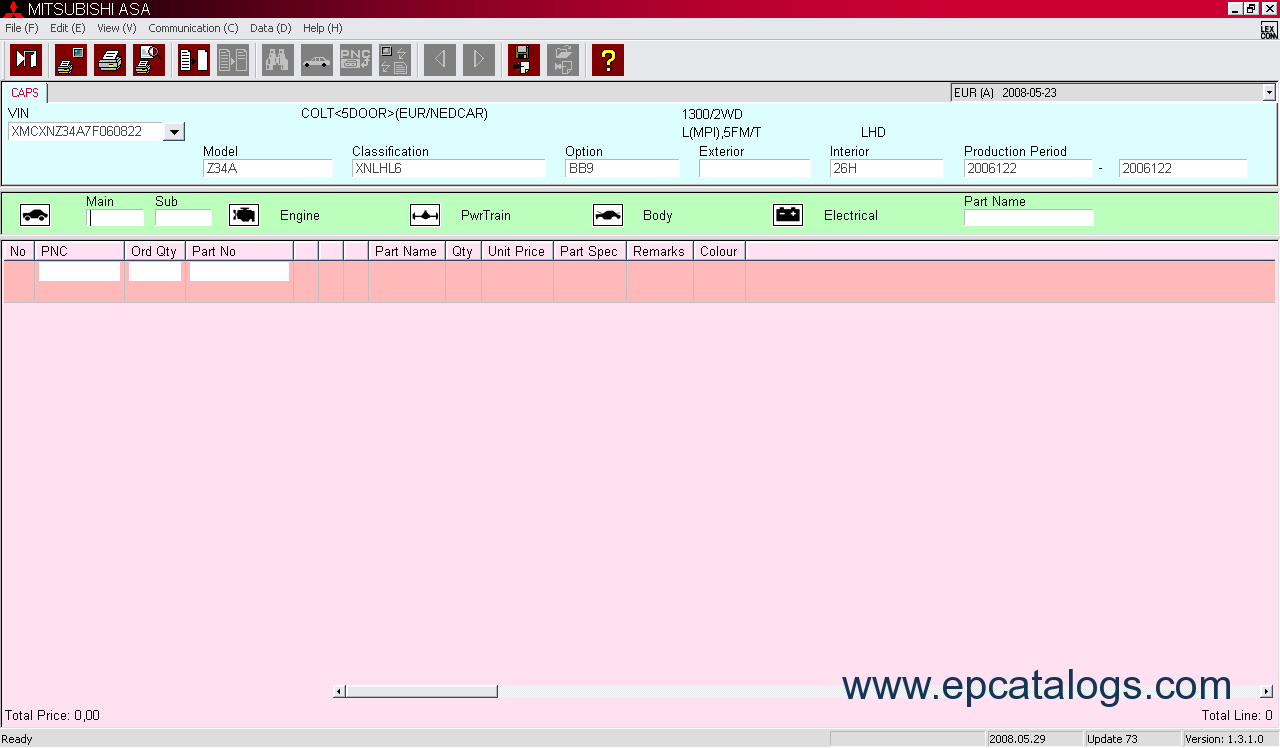Click the Unit Price column header
Screen dimensions: 1280x748
click(x=517, y=251)
